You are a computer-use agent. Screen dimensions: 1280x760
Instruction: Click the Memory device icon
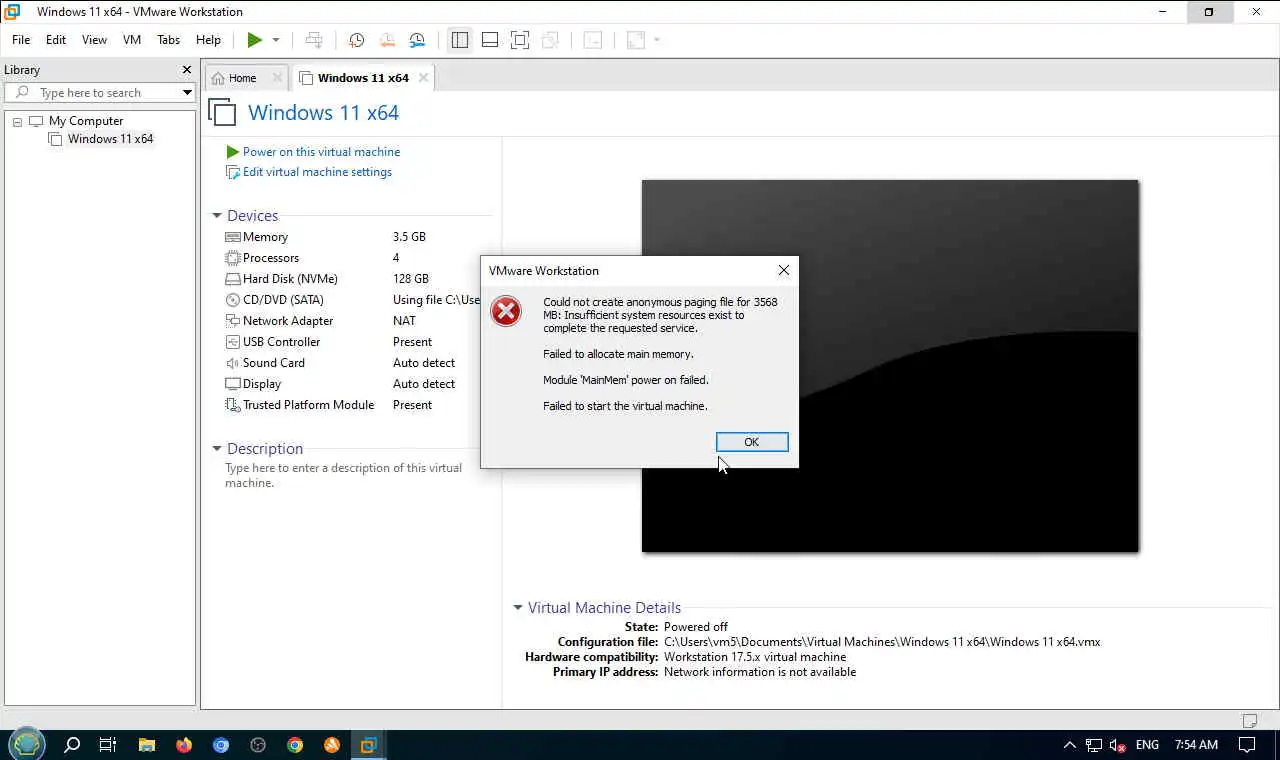click(x=233, y=237)
